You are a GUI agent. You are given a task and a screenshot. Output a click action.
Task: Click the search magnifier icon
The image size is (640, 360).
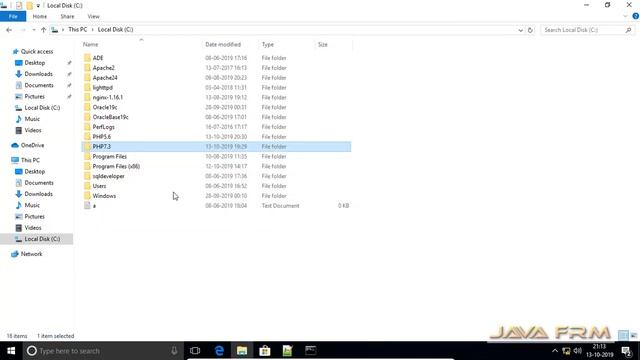[x=628, y=30]
